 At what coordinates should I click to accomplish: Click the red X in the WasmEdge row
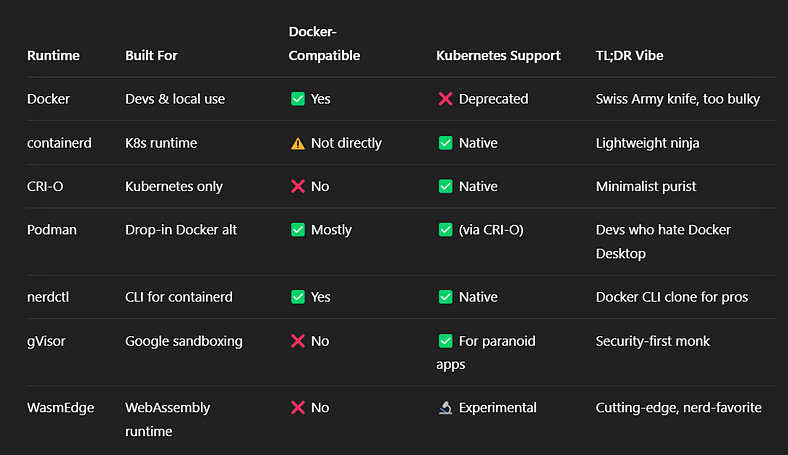click(x=298, y=408)
